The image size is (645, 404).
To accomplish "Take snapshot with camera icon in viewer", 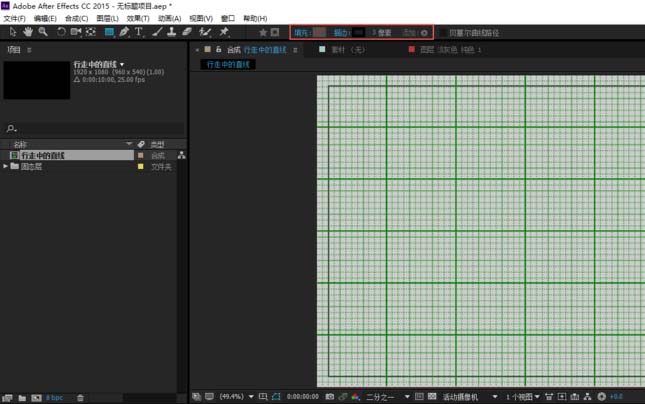I will click(x=330, y=397).
